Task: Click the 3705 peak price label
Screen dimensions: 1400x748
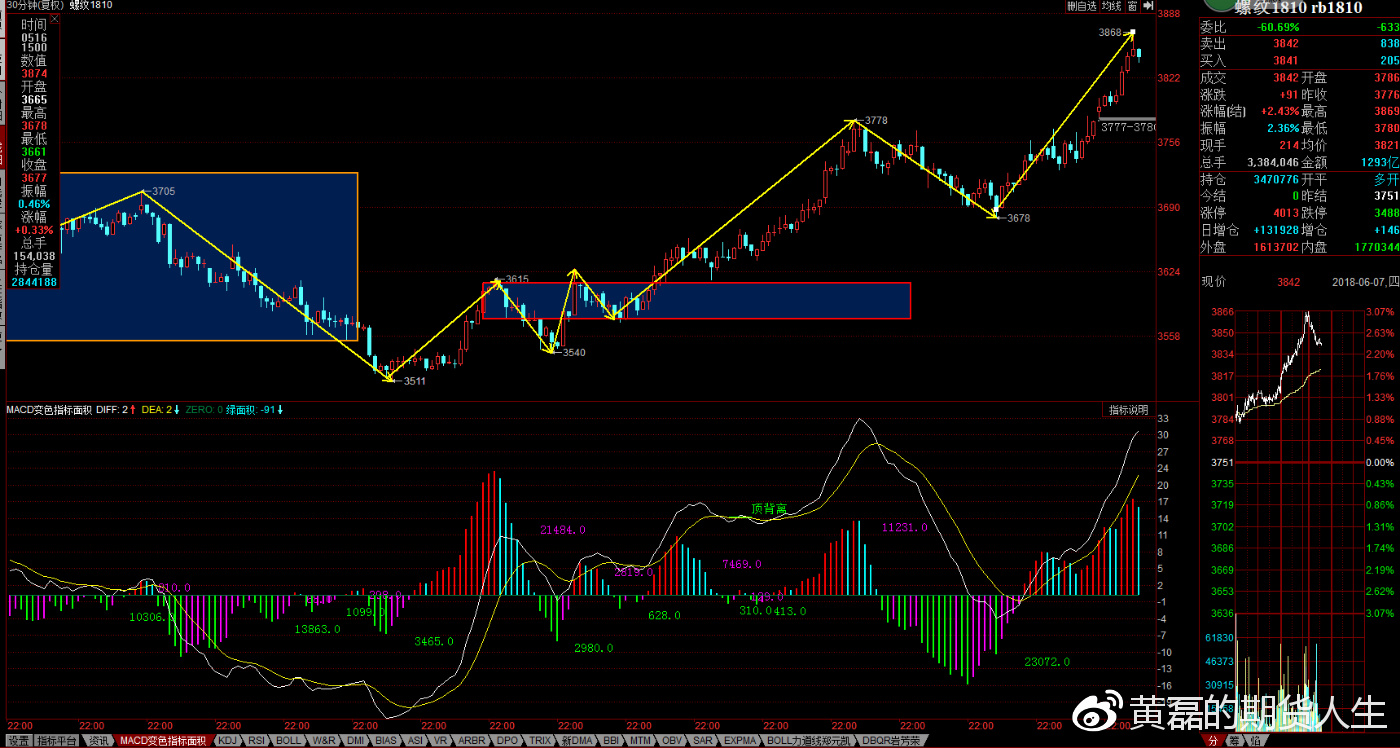Action: [164, 191]
